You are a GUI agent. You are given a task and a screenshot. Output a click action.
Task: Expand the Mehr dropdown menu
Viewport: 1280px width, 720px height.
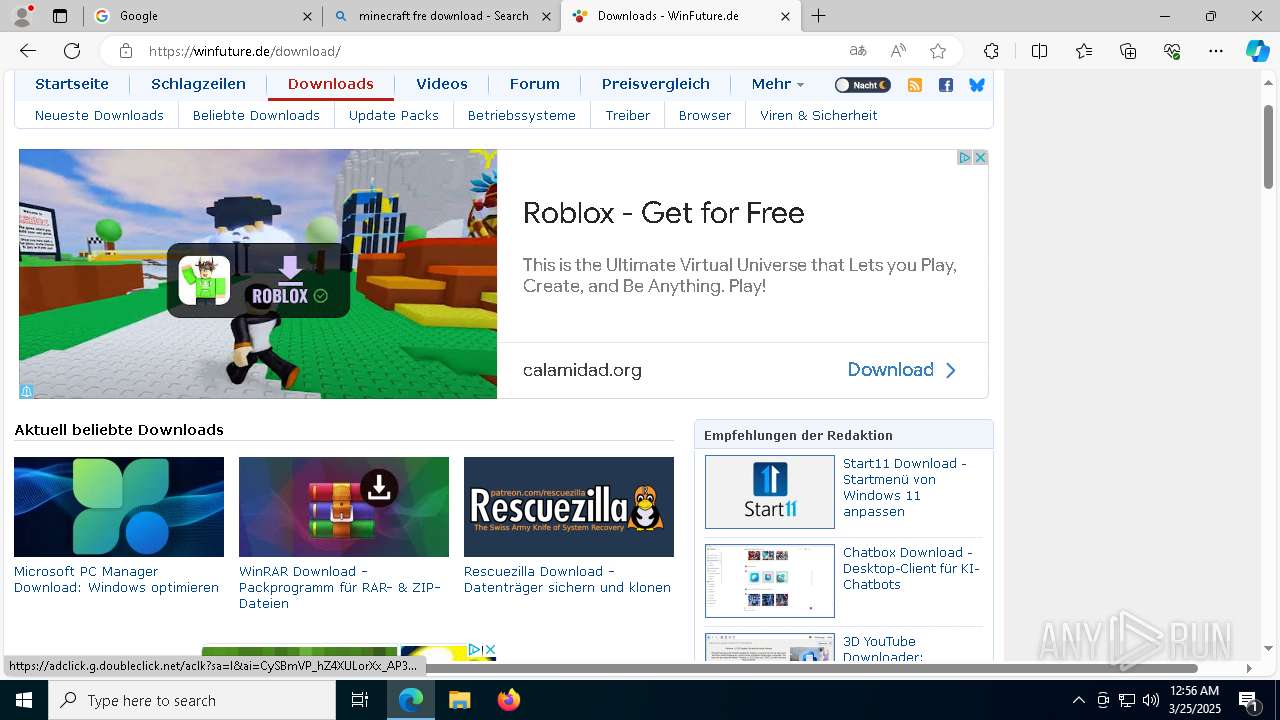(x=777, y=84)
